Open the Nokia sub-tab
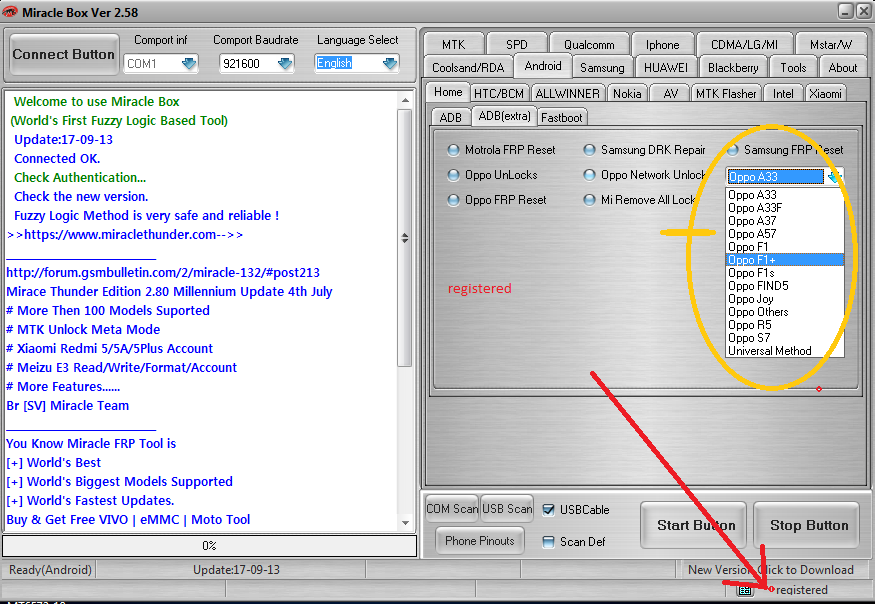Viewport: 875px width, 604px height. [x=627, y=94]
